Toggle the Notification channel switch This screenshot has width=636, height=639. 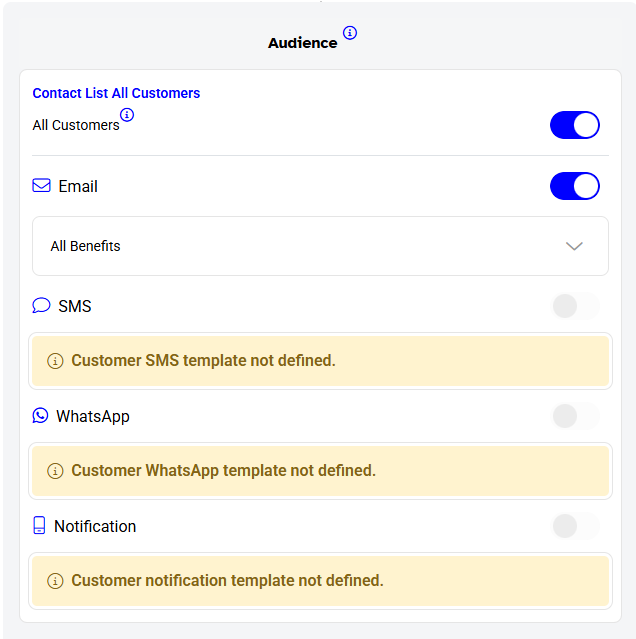[575, 526]
